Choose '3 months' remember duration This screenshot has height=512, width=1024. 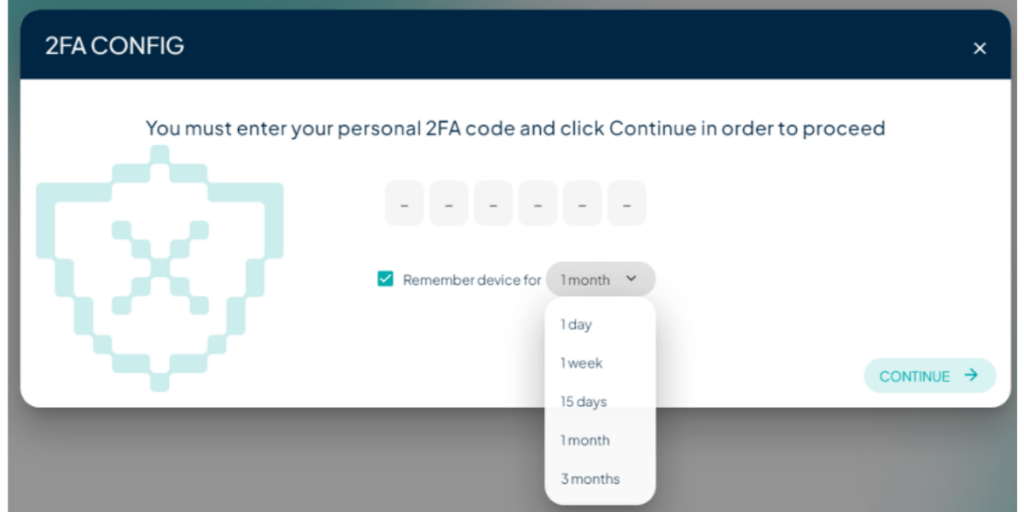(x=590, y=479)
